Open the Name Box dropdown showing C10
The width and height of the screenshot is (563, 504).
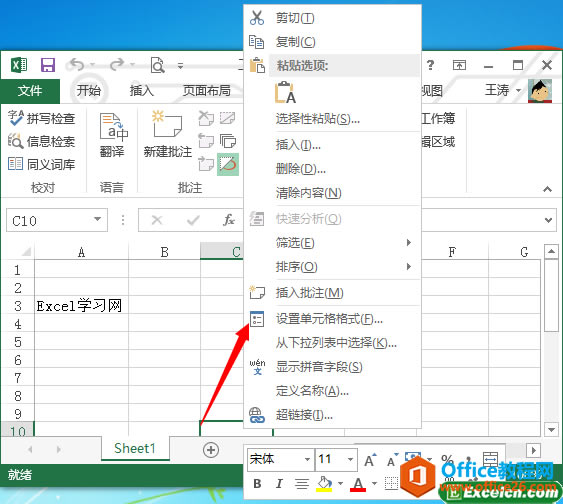97,219
